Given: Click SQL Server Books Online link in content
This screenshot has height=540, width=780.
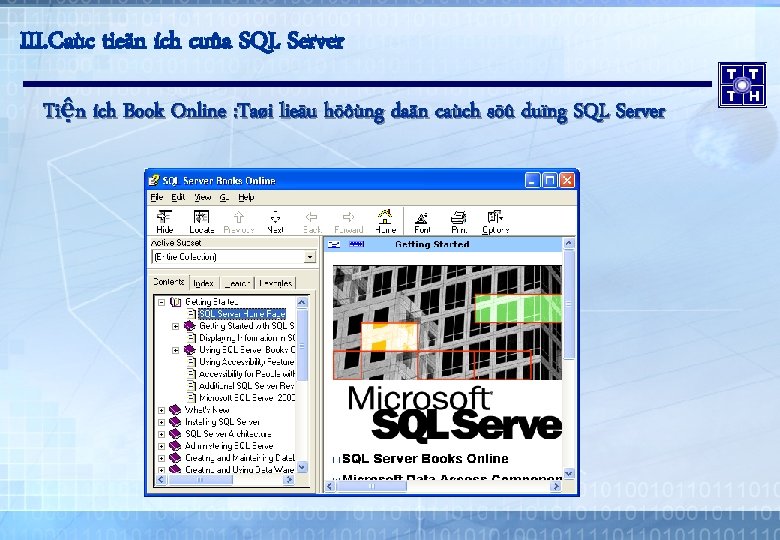Looking at the screenshot, I should [x=425, y=458].
